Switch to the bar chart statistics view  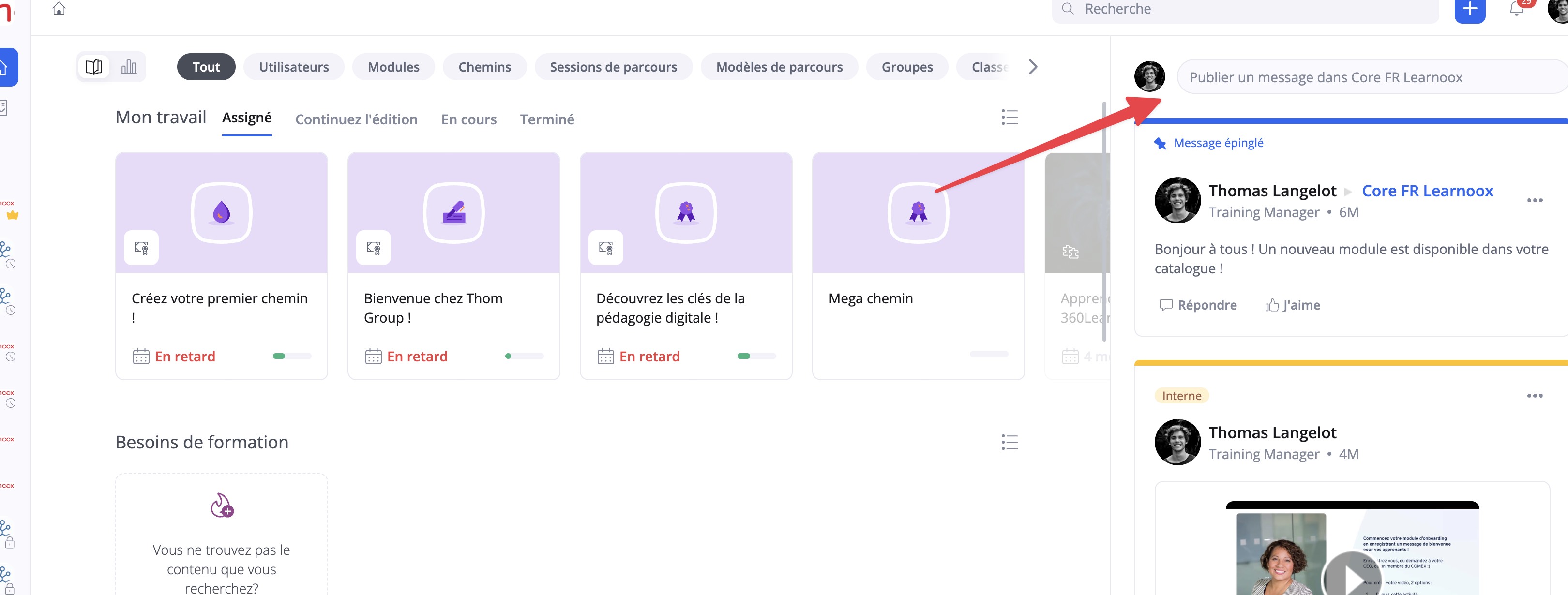128,67
